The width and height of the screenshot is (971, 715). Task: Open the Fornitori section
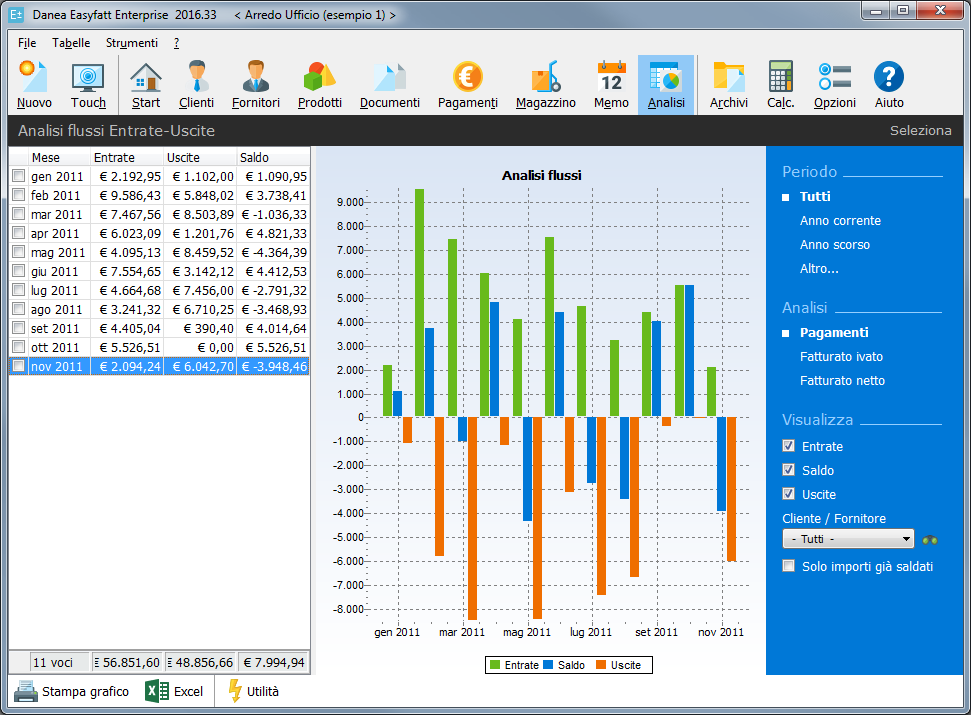pyautogui.click(x=255, y=85)
